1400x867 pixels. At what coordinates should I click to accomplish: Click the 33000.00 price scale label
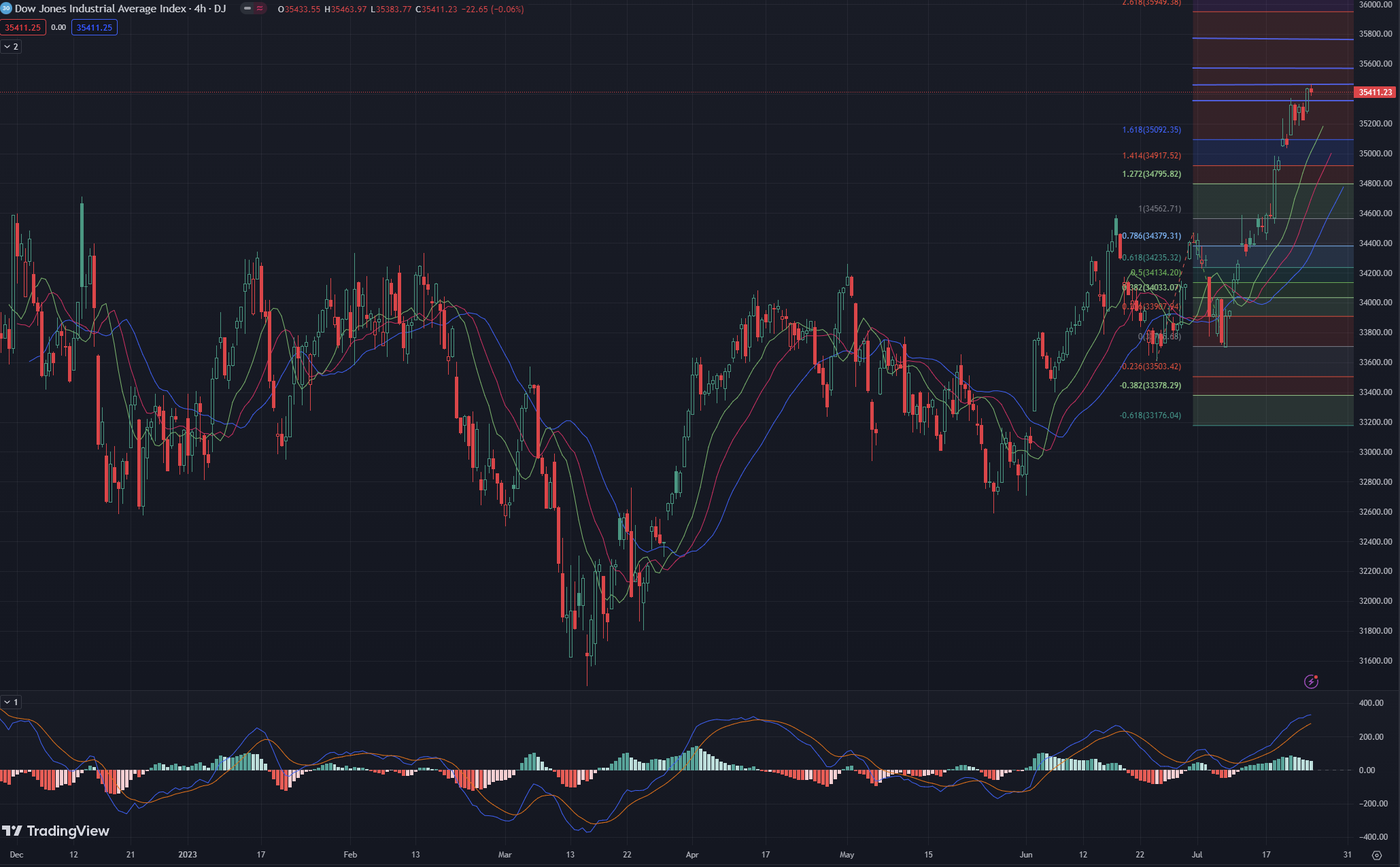point(1375,452)
